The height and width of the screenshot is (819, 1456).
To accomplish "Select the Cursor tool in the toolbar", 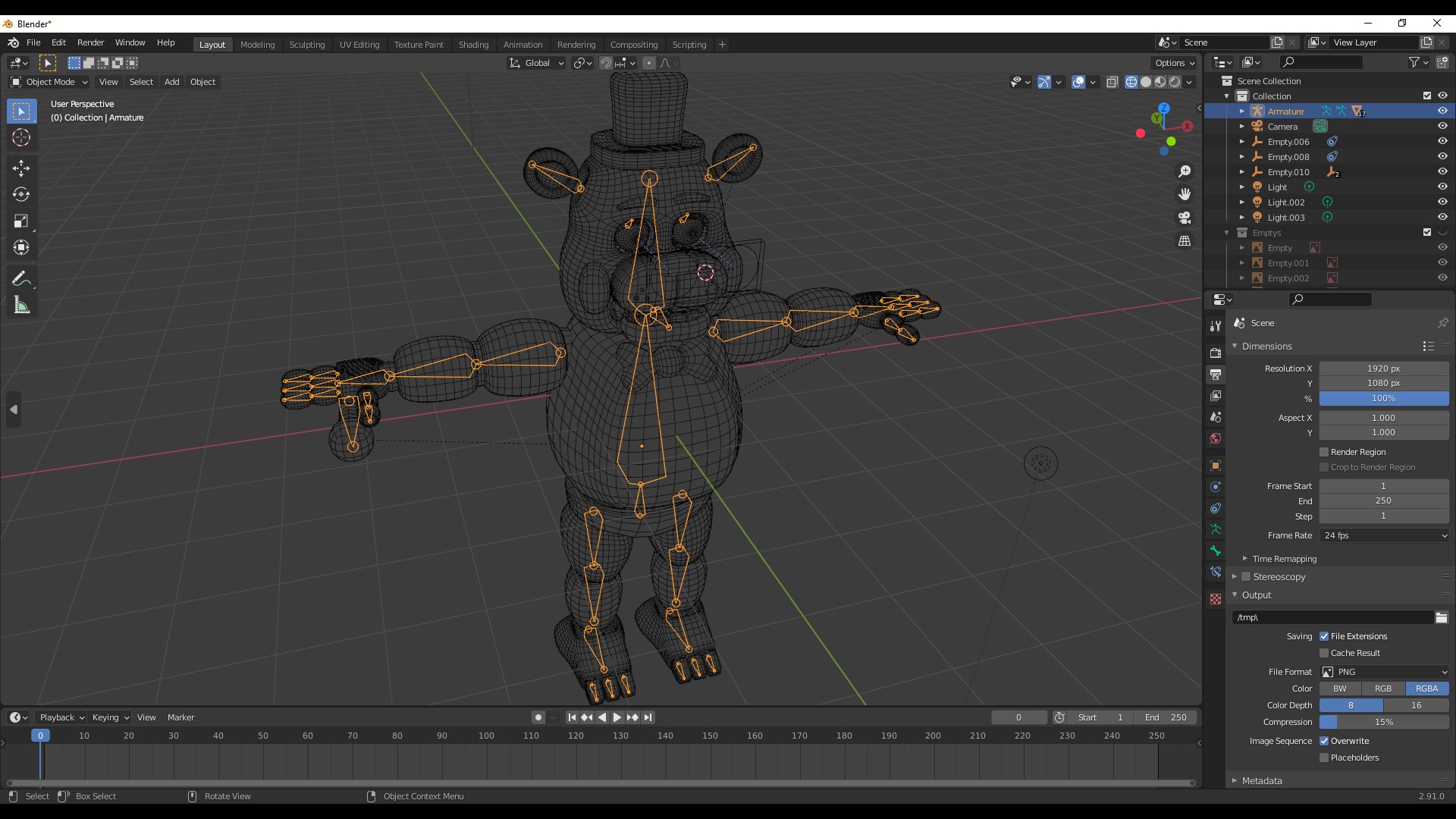I will click(21, 137).
